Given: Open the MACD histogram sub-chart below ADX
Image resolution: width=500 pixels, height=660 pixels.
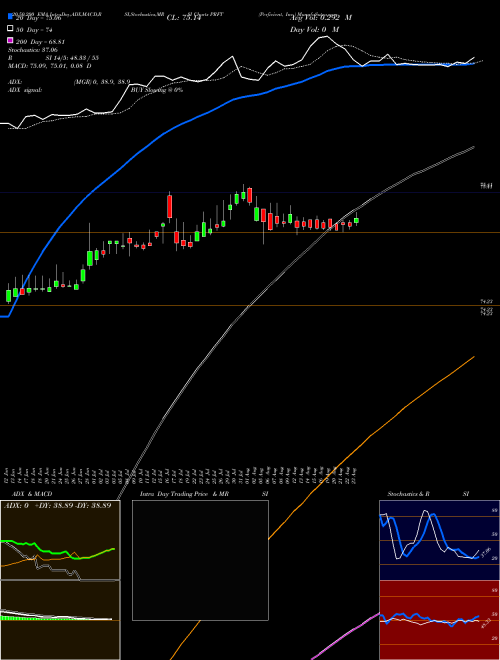Looking at the screenshot, I should (x=60, y=620).
